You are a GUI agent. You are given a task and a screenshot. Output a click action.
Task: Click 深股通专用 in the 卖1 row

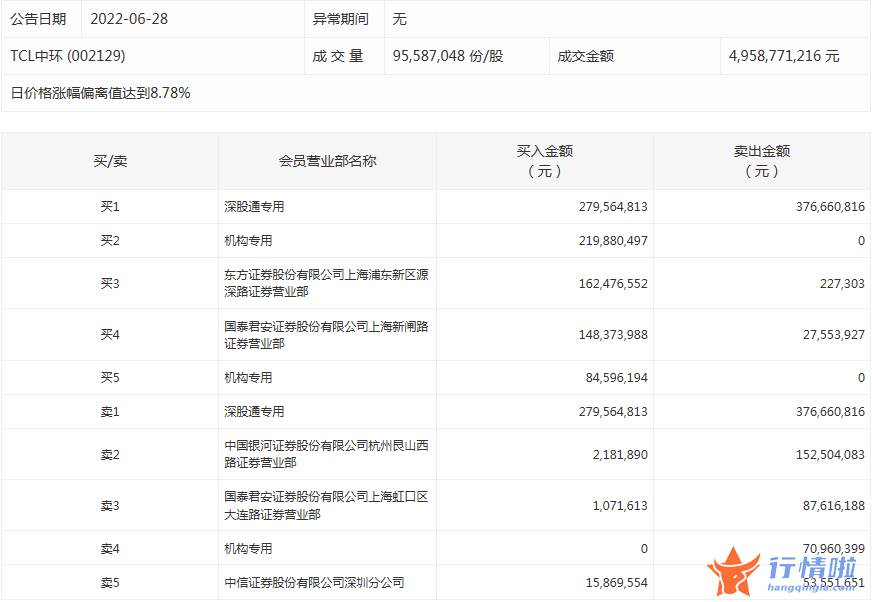(254, 411)
